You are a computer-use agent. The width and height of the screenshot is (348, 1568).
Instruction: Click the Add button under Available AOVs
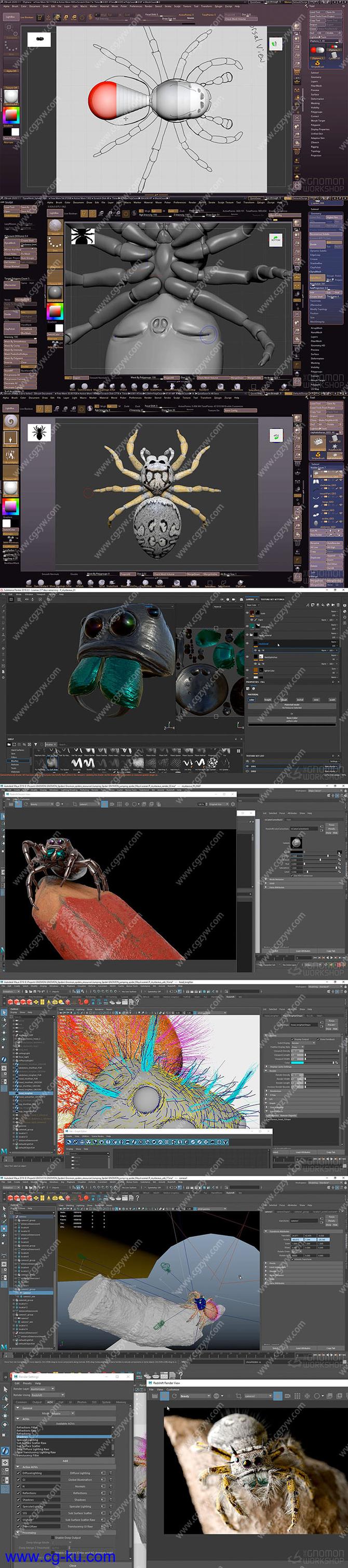(x=65, y=1461)
